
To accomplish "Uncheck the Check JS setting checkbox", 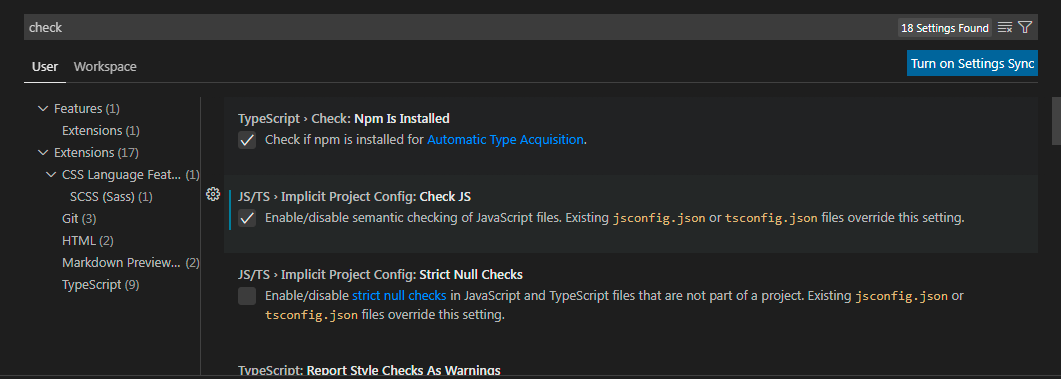I will (247, 218).
